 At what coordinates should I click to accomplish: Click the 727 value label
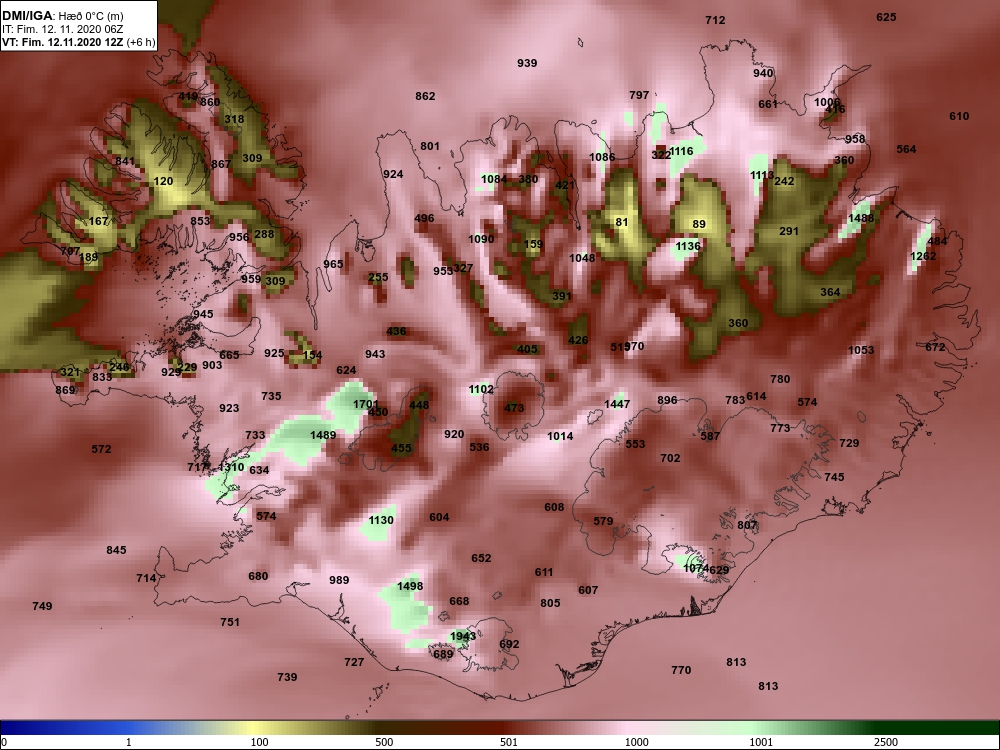click(x=354, y=662)
